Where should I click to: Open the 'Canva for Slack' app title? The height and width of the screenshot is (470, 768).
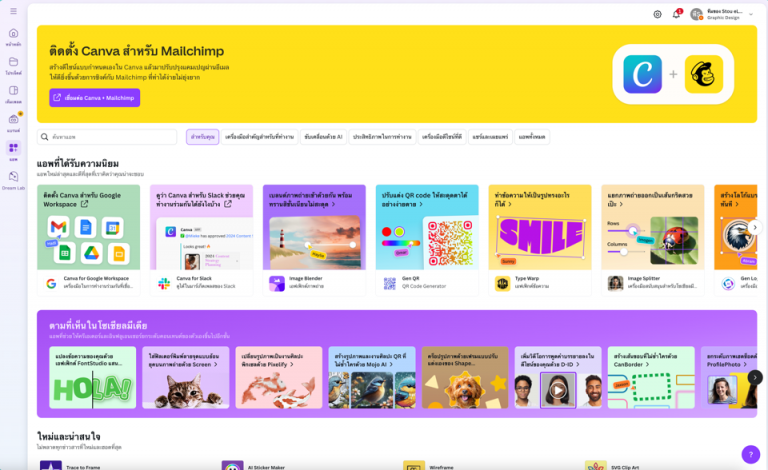194,278
